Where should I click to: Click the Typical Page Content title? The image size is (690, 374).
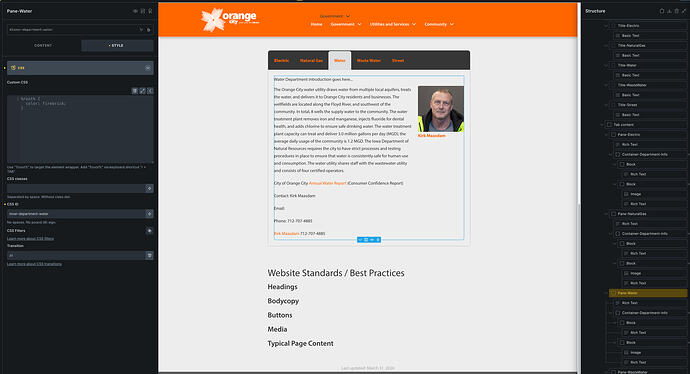[x=301, y=343]
